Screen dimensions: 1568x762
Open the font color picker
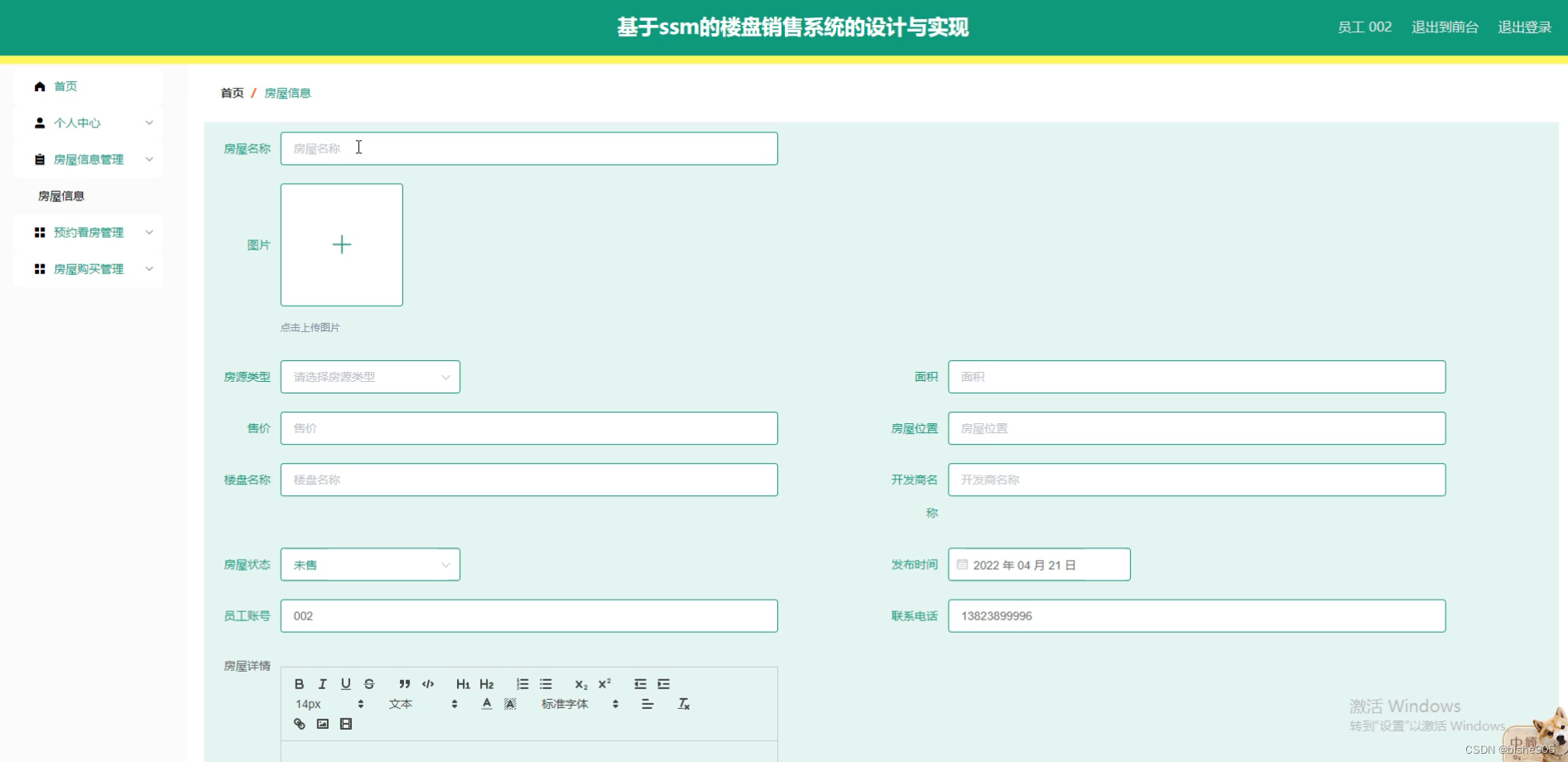pos(487,704)
